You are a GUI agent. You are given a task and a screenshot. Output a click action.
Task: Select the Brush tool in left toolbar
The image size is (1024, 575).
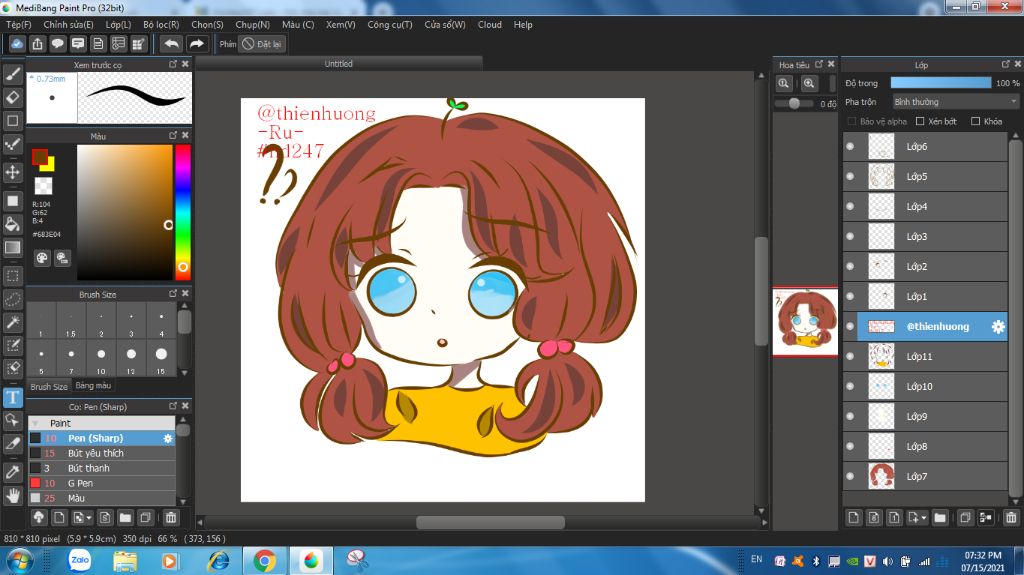point(12,74)
